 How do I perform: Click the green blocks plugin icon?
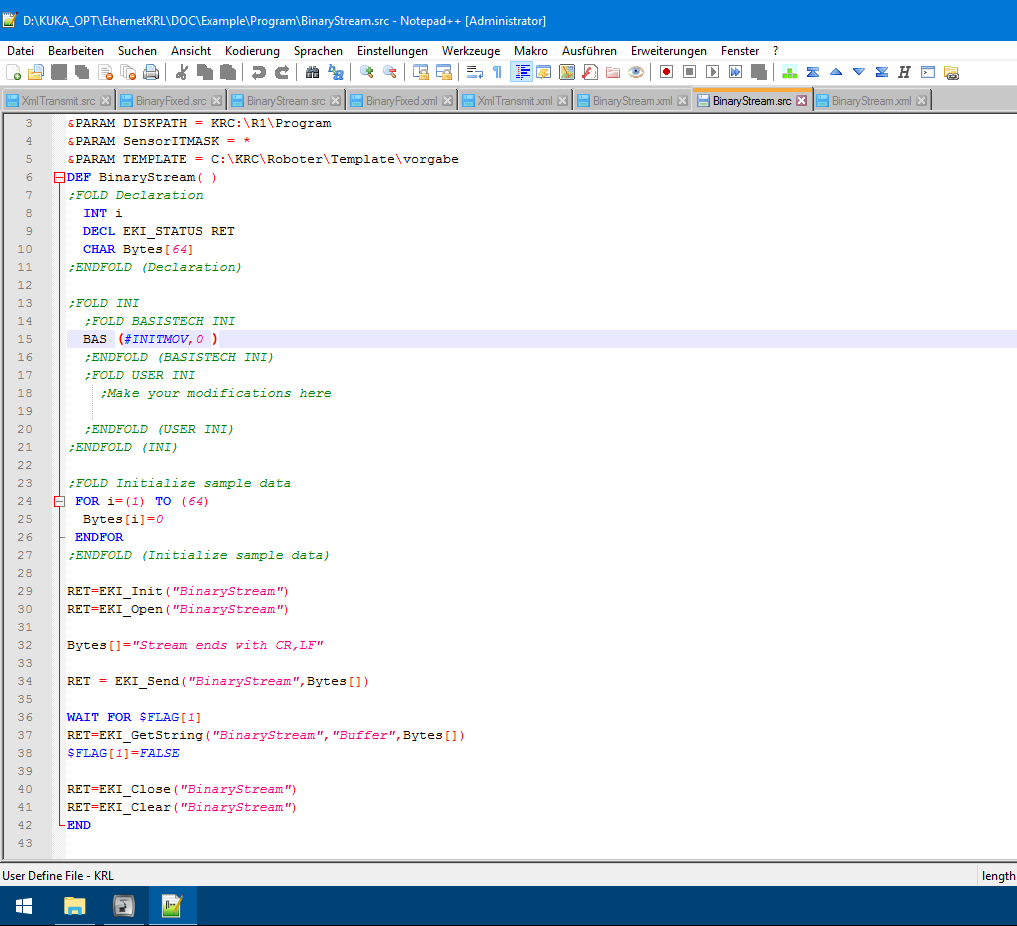pos(789,72)
